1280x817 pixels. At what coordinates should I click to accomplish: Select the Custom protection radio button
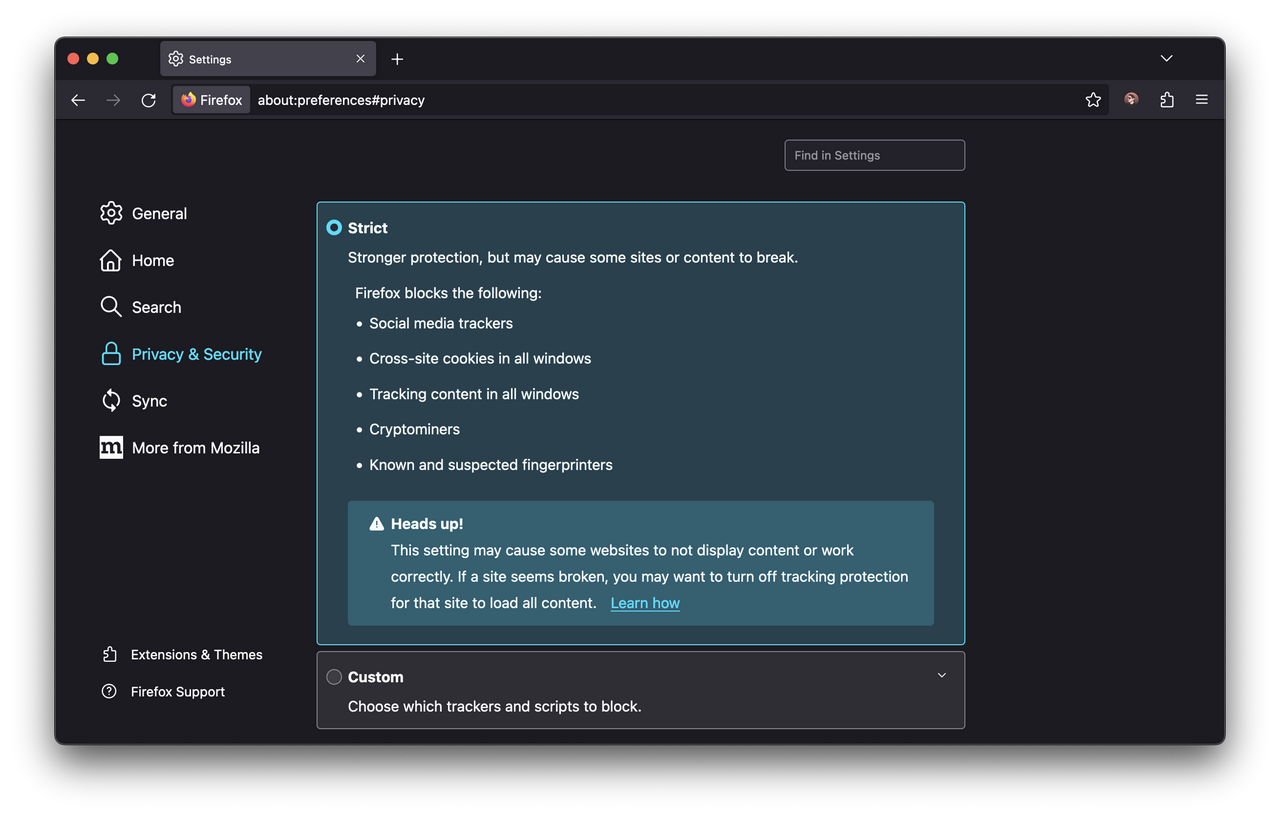pos(334,677)
